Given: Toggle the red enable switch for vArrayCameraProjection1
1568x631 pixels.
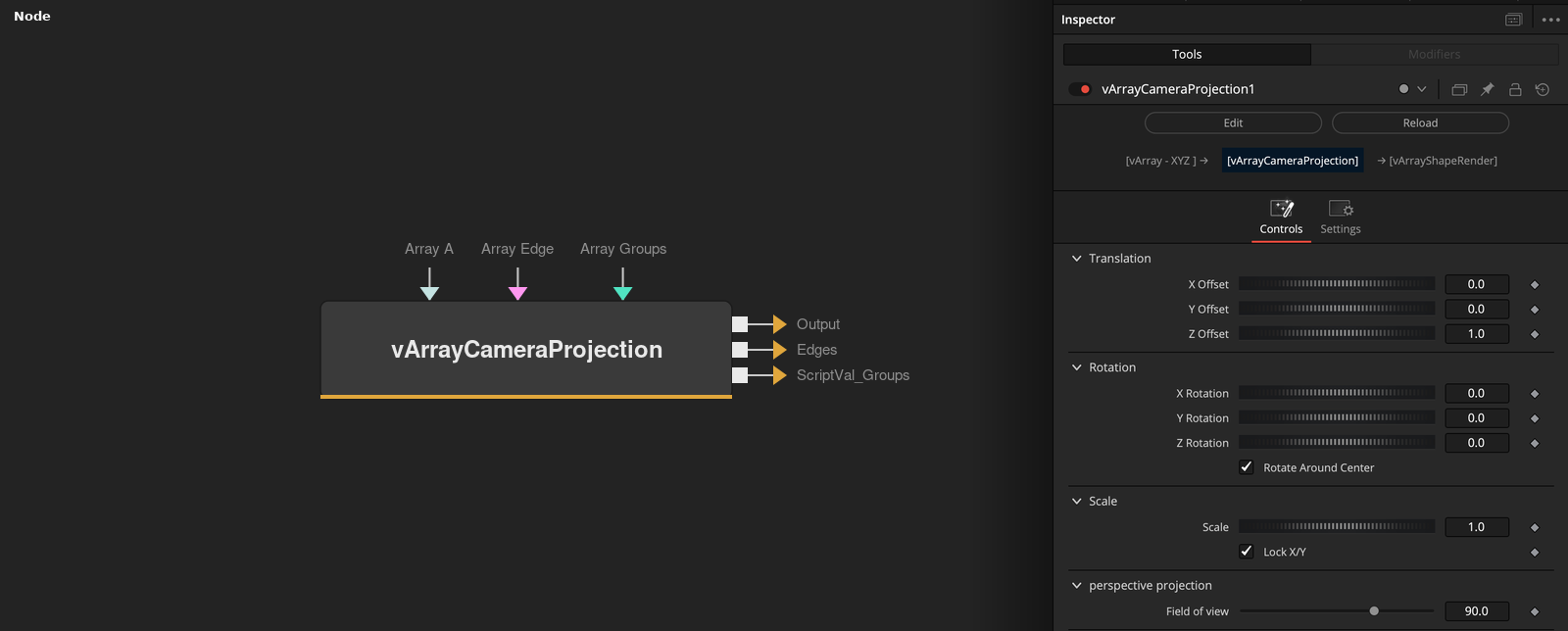Looking at the screenshot, I should click(1080, 89).
